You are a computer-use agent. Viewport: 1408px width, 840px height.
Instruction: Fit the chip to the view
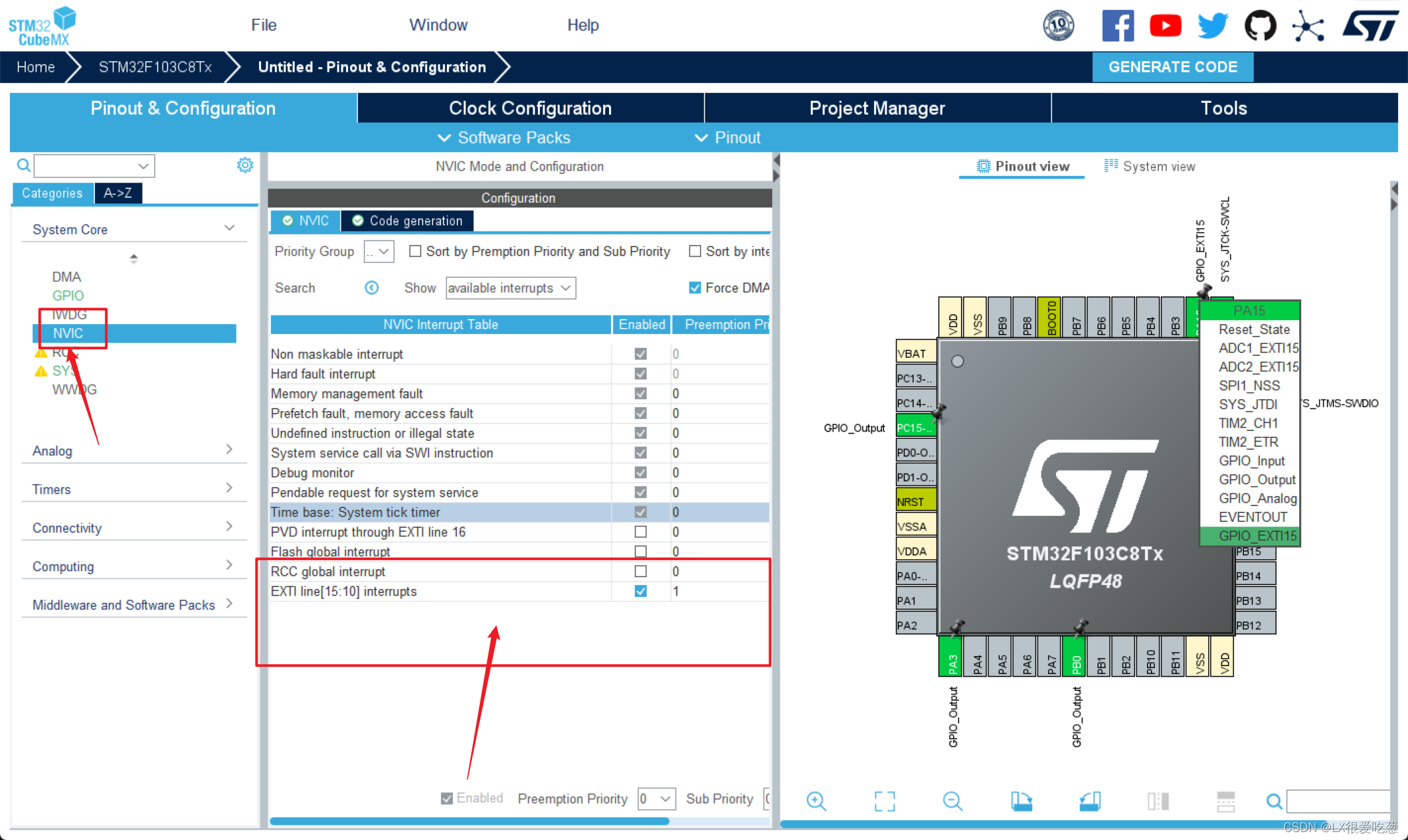[x=885, y=801]
